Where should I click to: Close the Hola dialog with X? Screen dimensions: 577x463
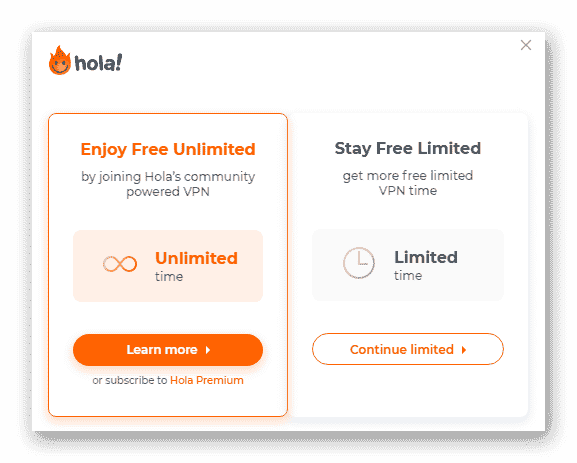pos(526,45)
